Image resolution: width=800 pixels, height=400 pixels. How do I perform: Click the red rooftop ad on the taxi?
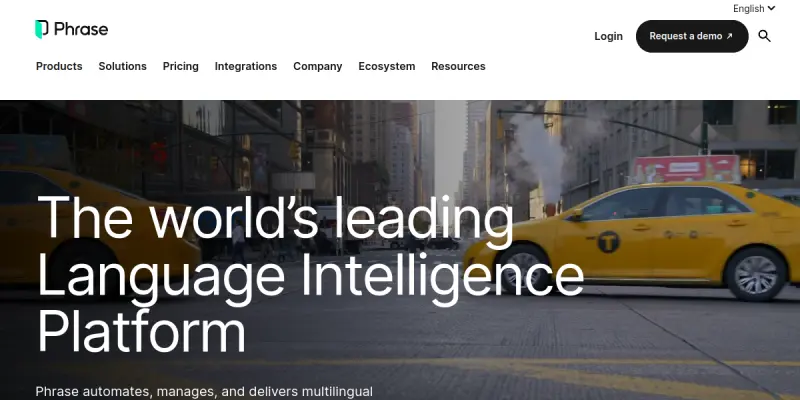click(x=687, y=169)
